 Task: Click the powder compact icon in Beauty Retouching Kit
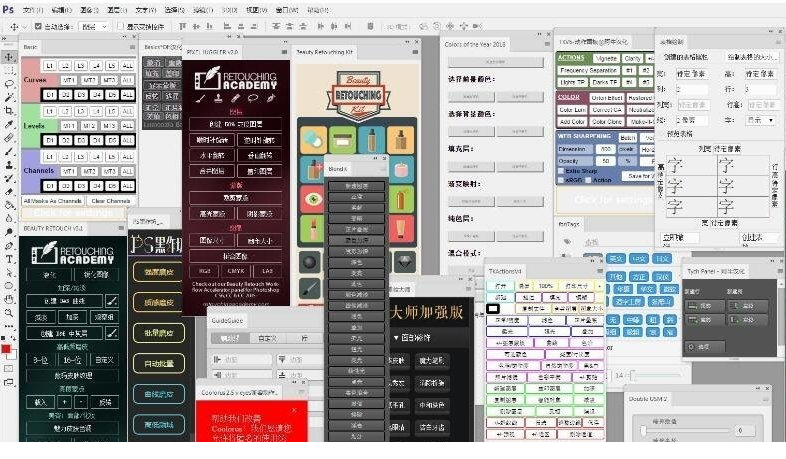pyautogui.click(x=313, y=139)
